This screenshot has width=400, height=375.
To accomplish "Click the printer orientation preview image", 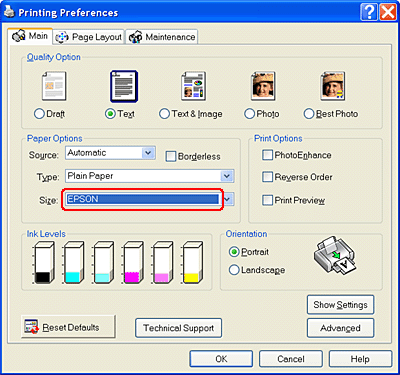I will 334,256.
